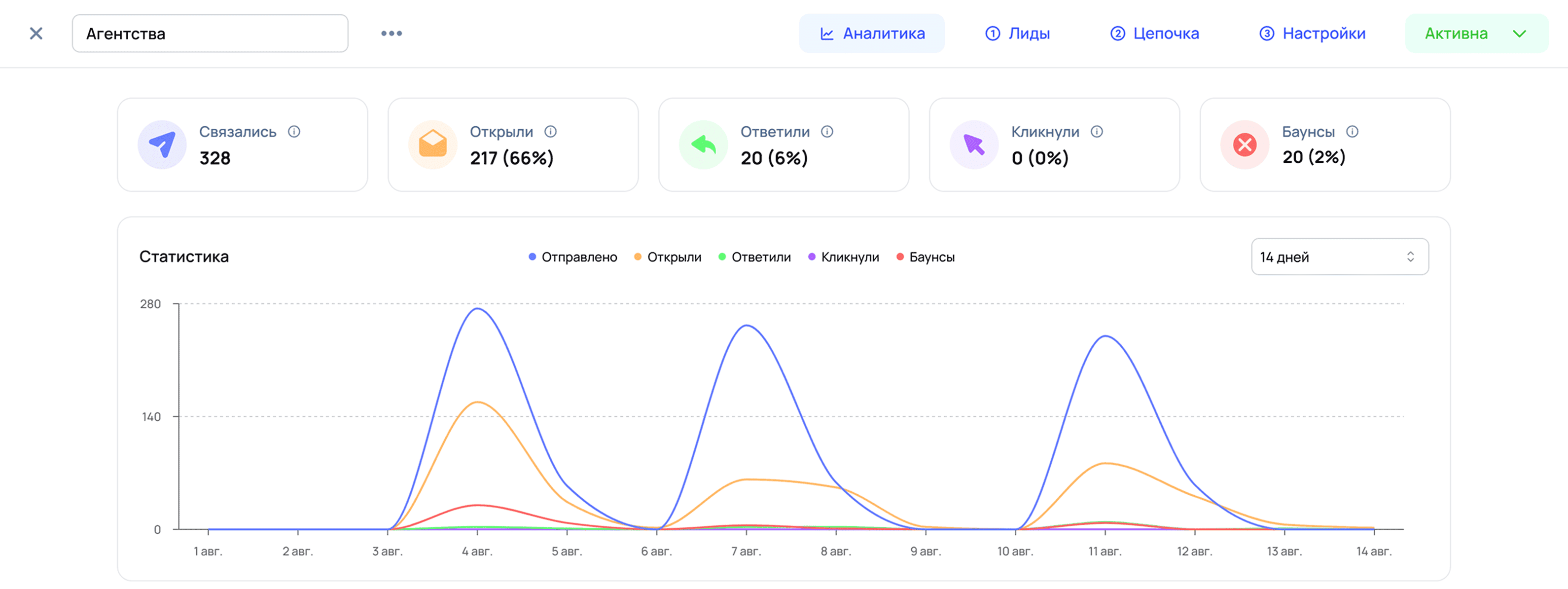Click the green reply arrow Ответили icon

[703, 145]
